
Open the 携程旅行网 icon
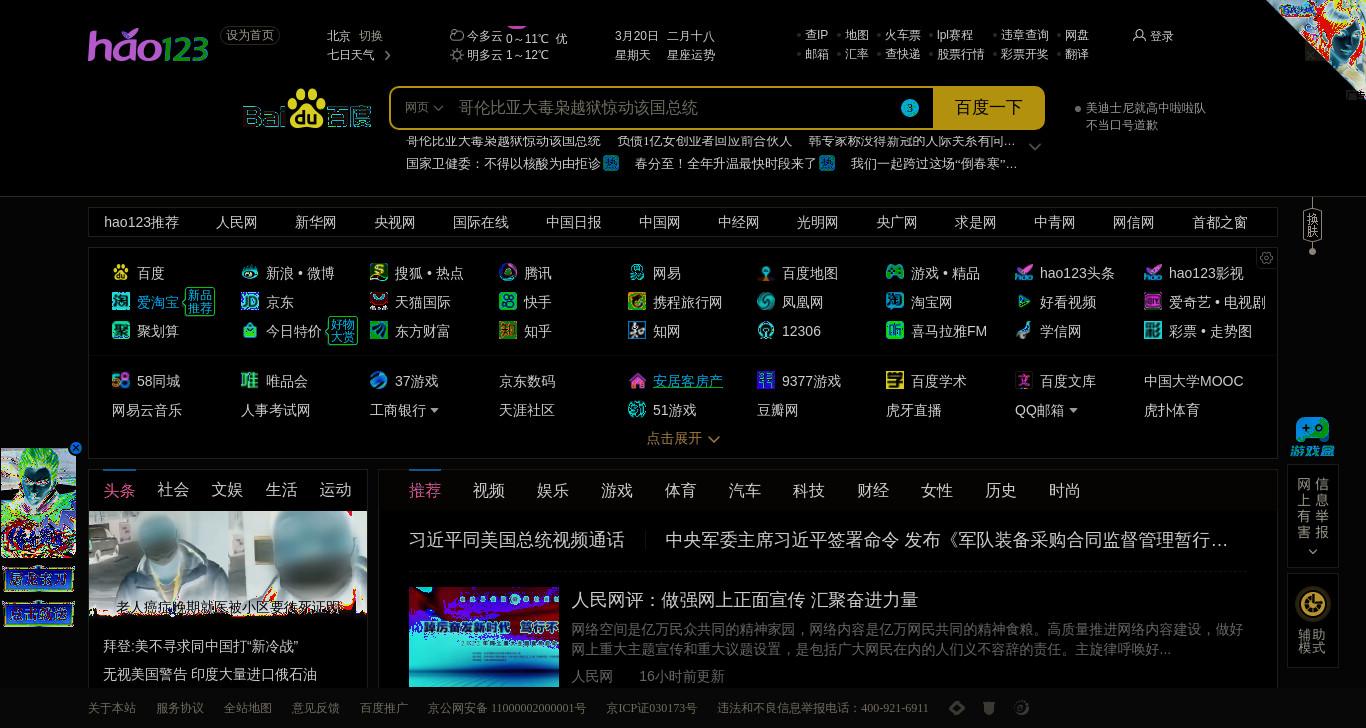click(x=637, y=301)
